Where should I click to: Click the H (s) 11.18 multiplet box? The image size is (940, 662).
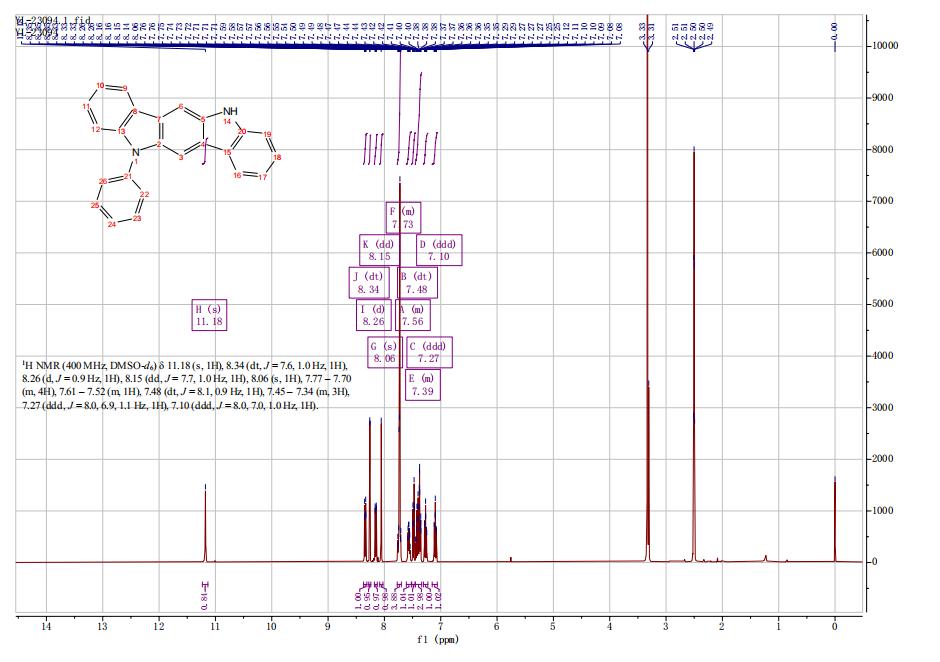tap(210, 316)
